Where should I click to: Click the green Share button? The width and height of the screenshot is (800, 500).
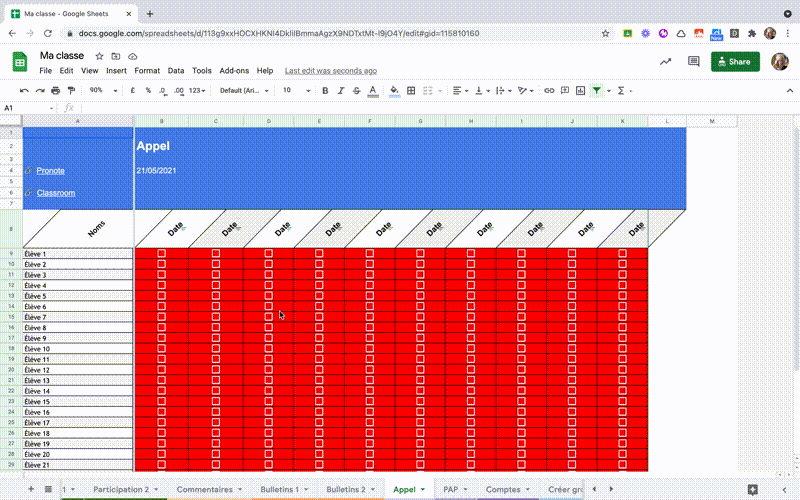735,62
